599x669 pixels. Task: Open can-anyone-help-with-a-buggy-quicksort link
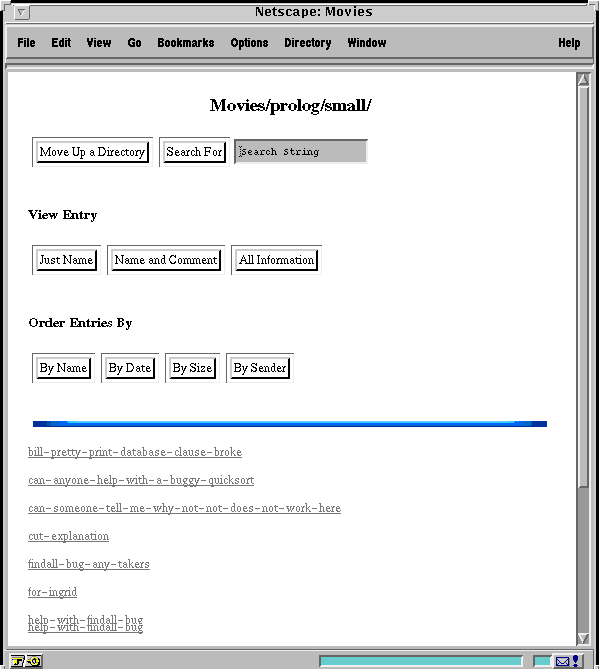(141, 480)
